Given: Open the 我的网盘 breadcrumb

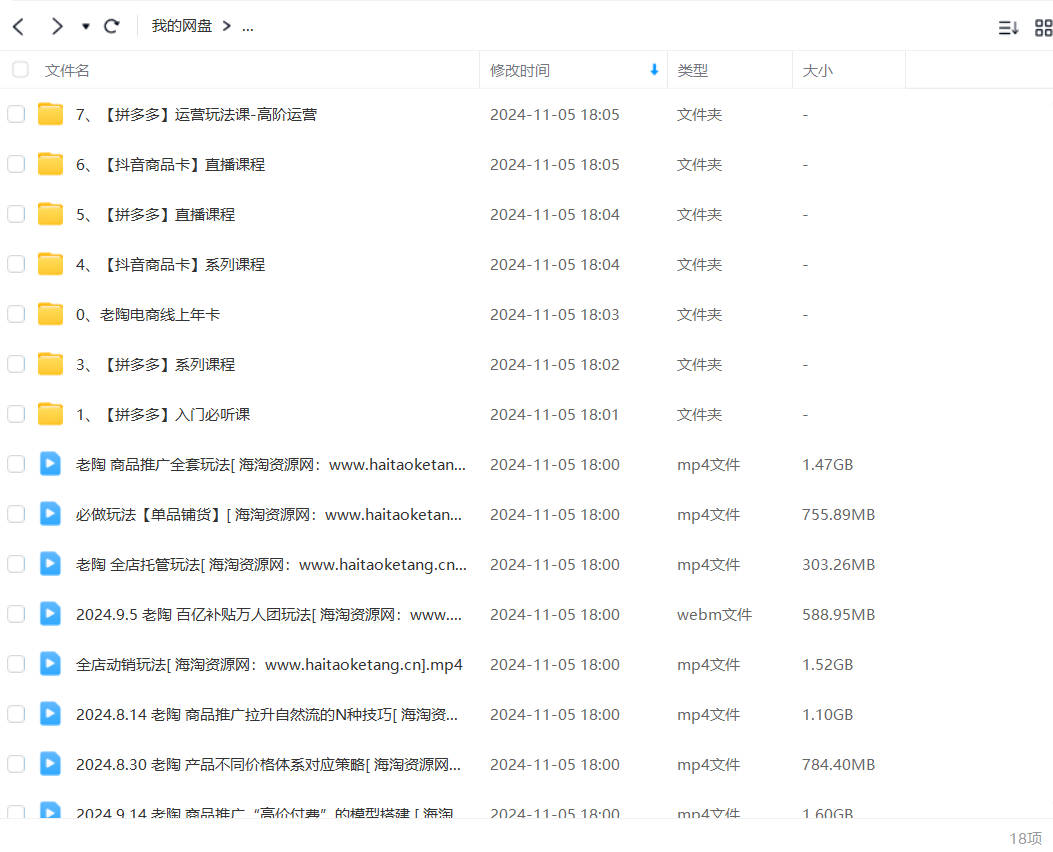Looking at the screenshot, I should (181, 26).
